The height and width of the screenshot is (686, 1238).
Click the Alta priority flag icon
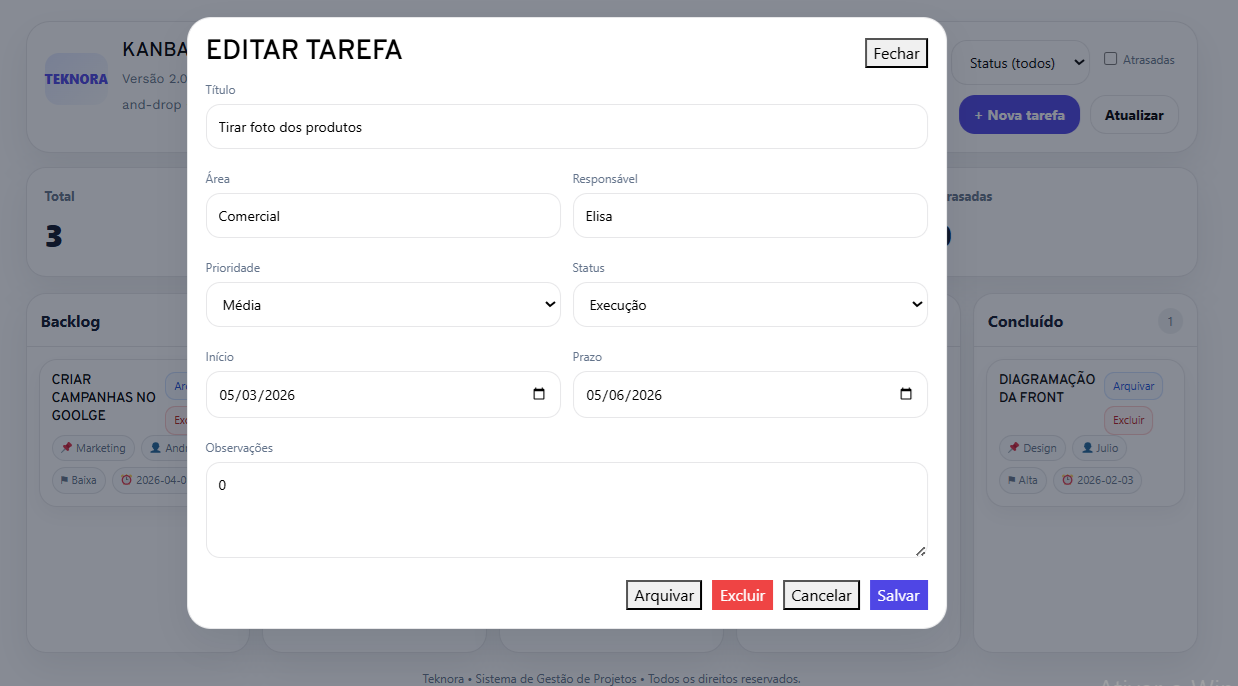tap(1012, 480)
